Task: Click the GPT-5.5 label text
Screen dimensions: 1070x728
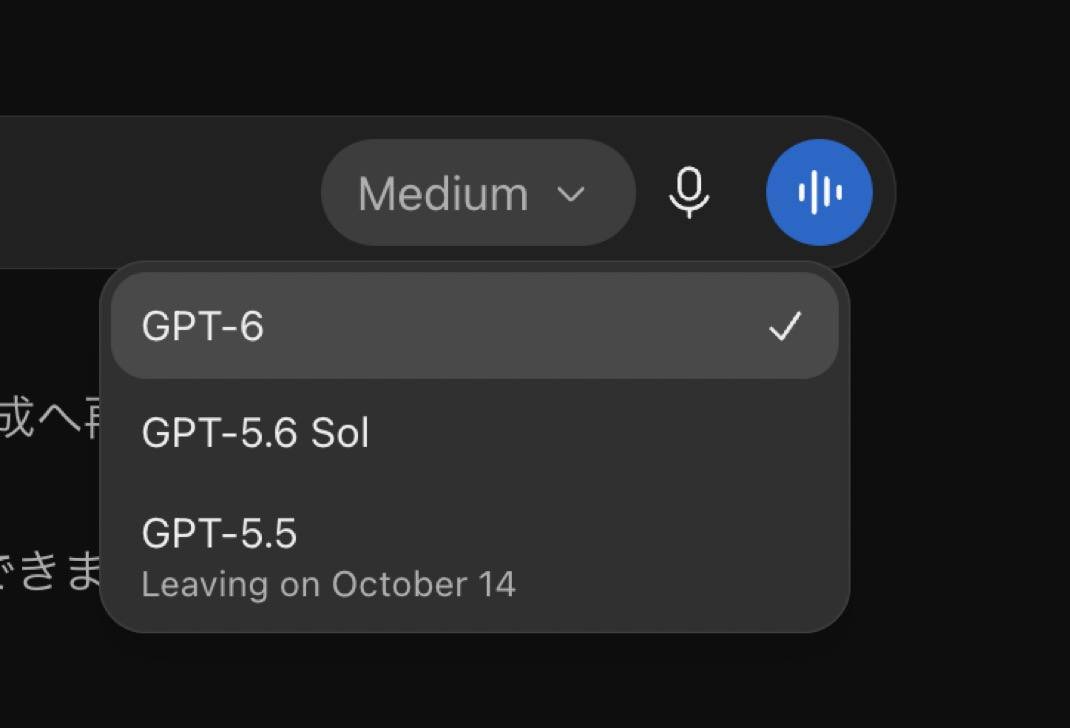Action: pos(219,533)
